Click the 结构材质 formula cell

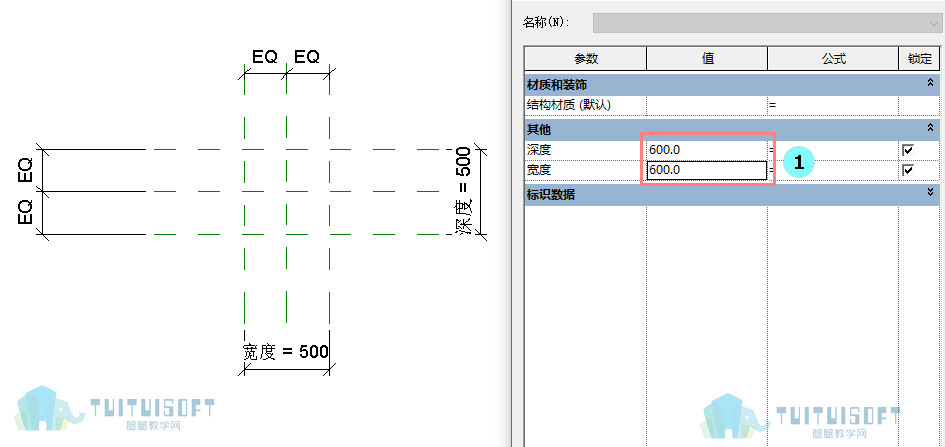point(832,105)
